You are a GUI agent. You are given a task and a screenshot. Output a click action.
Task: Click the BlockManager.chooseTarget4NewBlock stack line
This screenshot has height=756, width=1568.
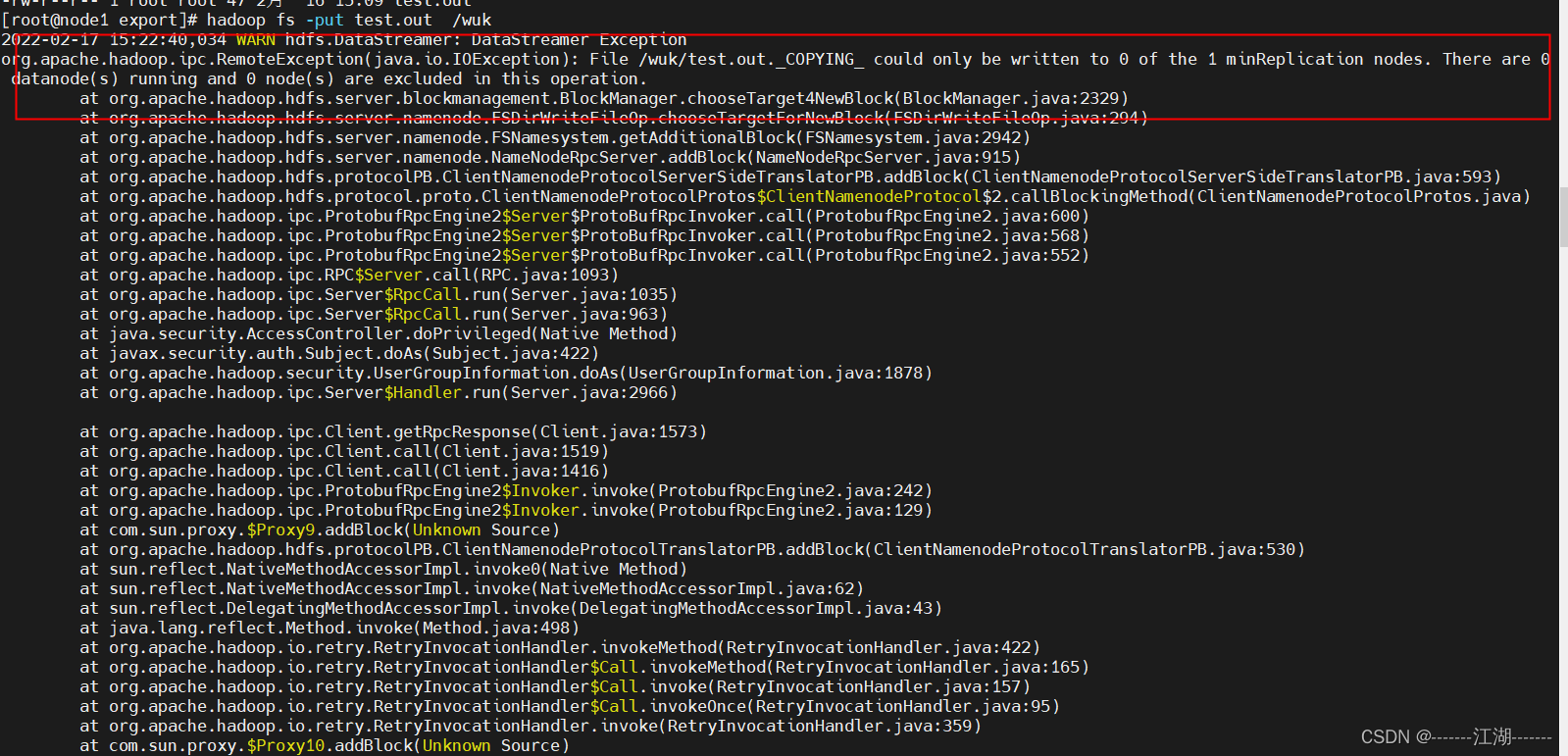pos(604,98)
